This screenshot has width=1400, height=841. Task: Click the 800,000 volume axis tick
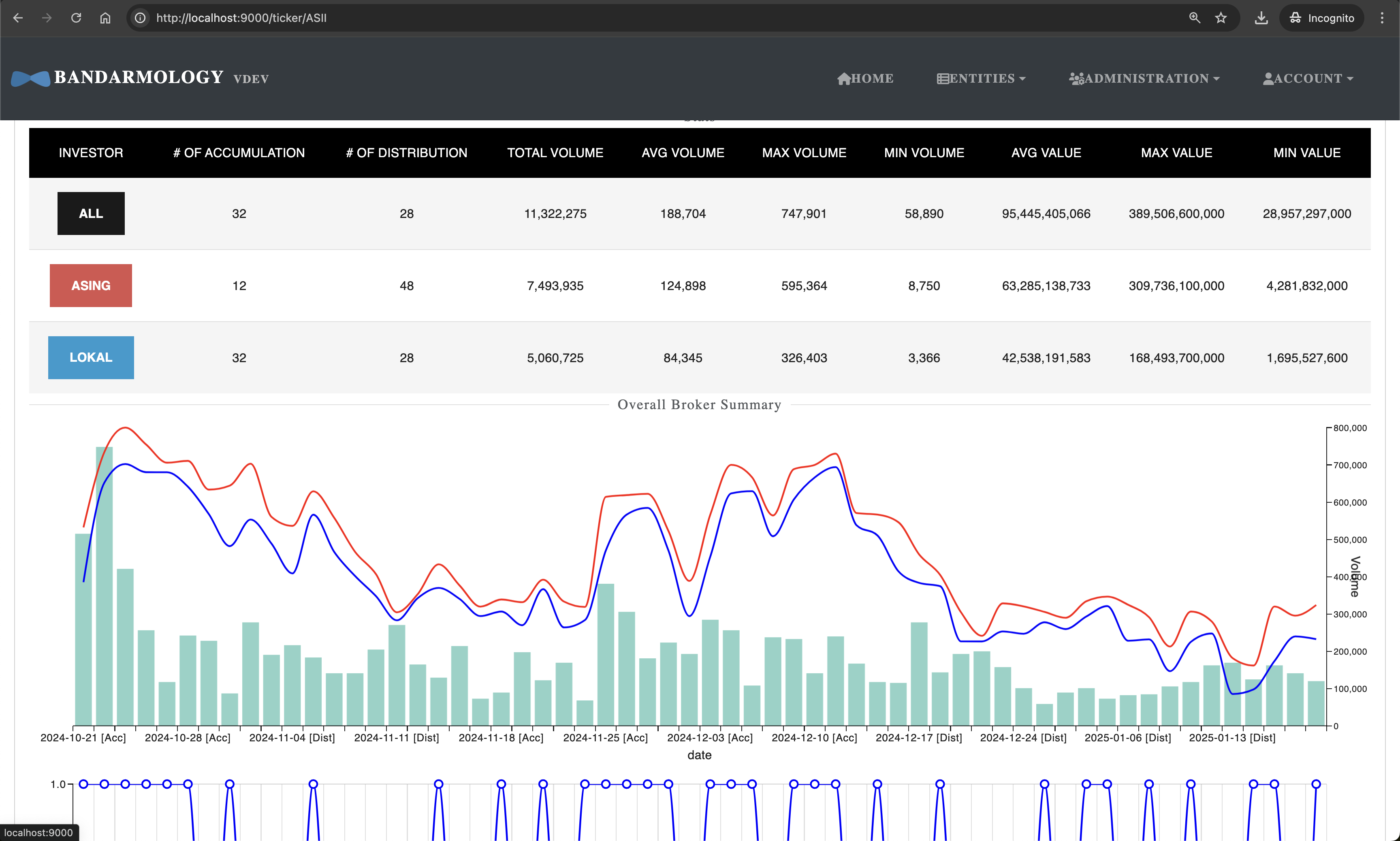tap(1350, 428)
